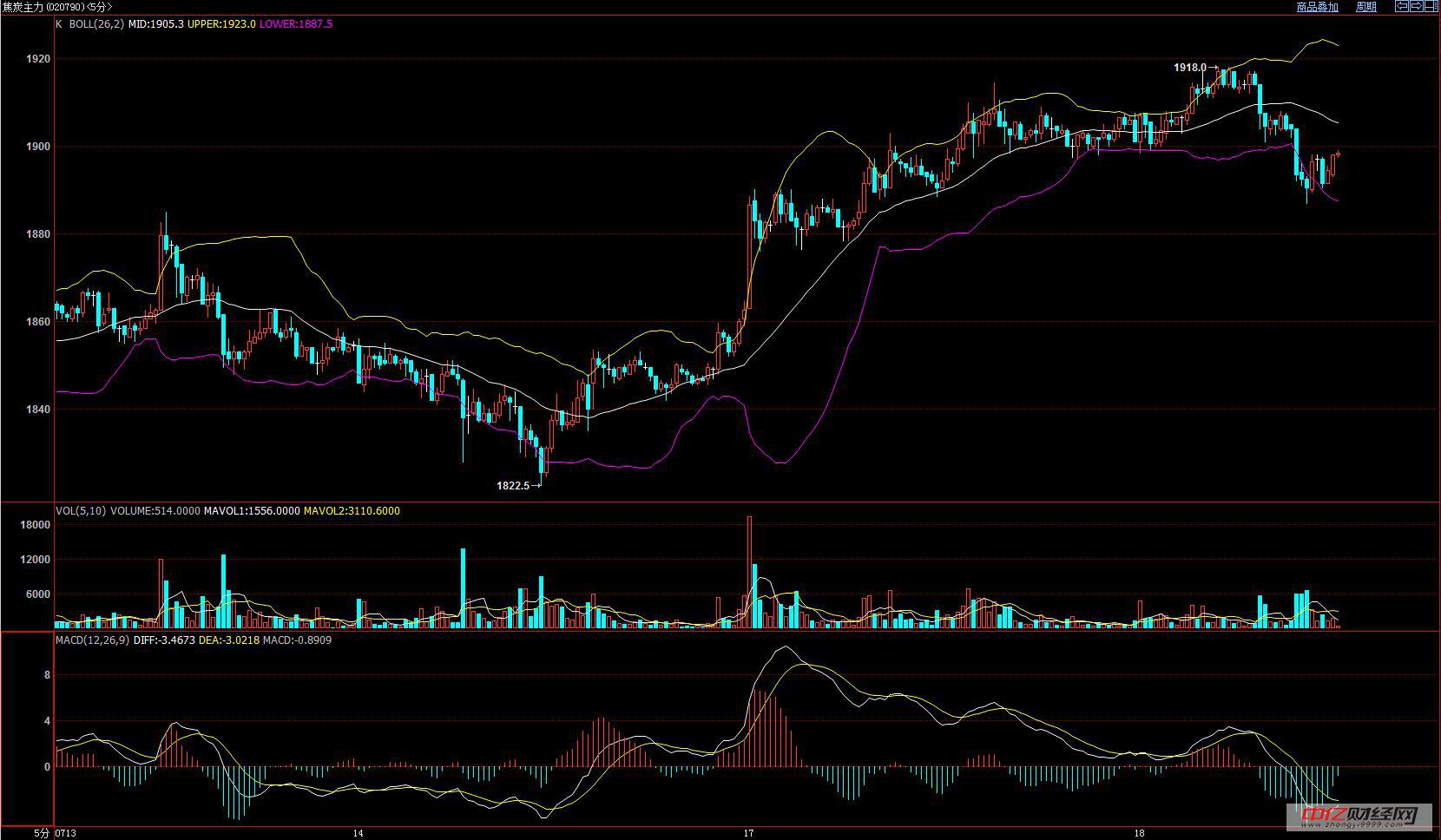
Task: Click the 0713 date label on axis
Action: (66, 834)
